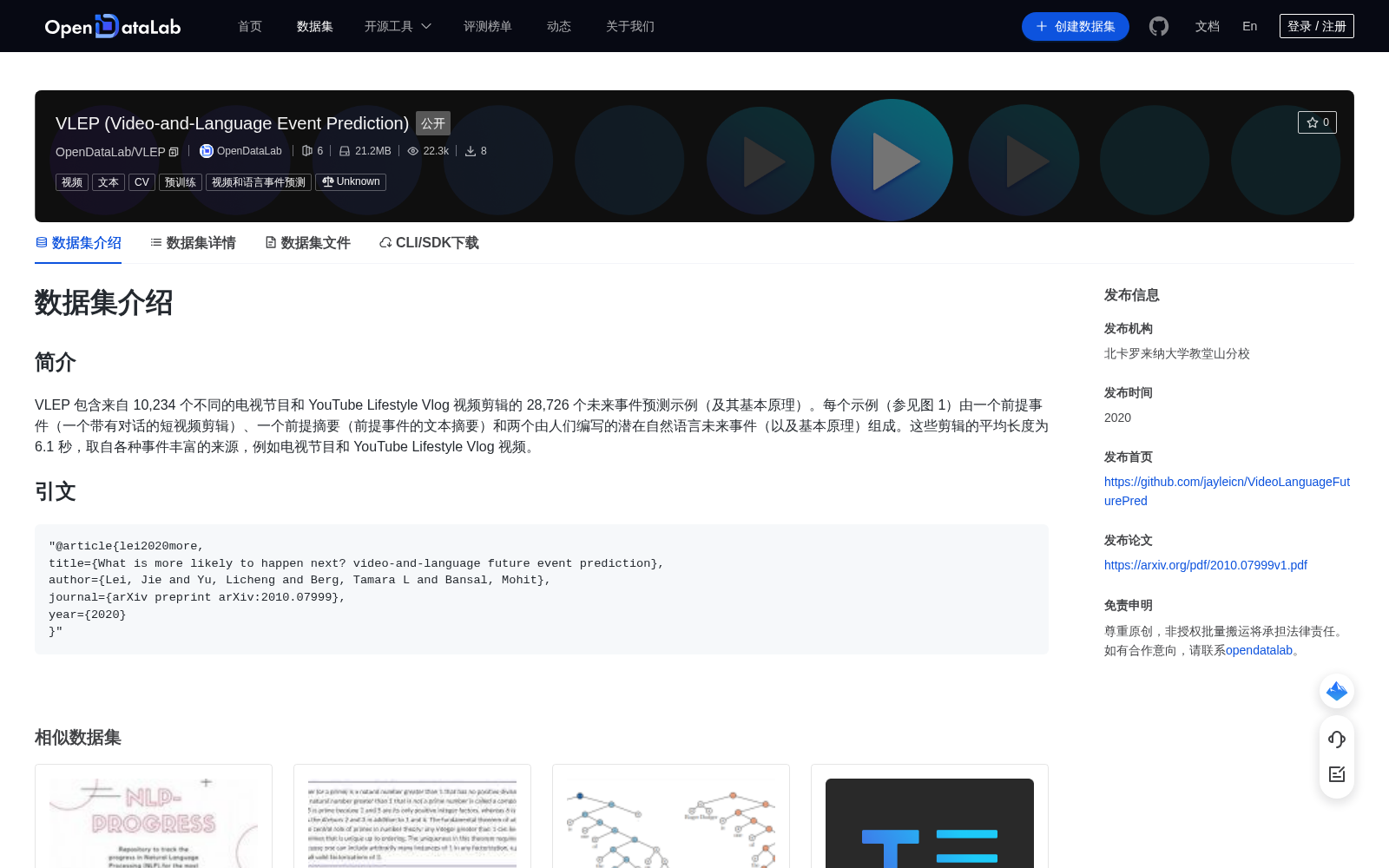Image resolution: width=1389 pixels, height=868 pixels.
Task: Open 动态 navigation item
Action: coord(559,26)
